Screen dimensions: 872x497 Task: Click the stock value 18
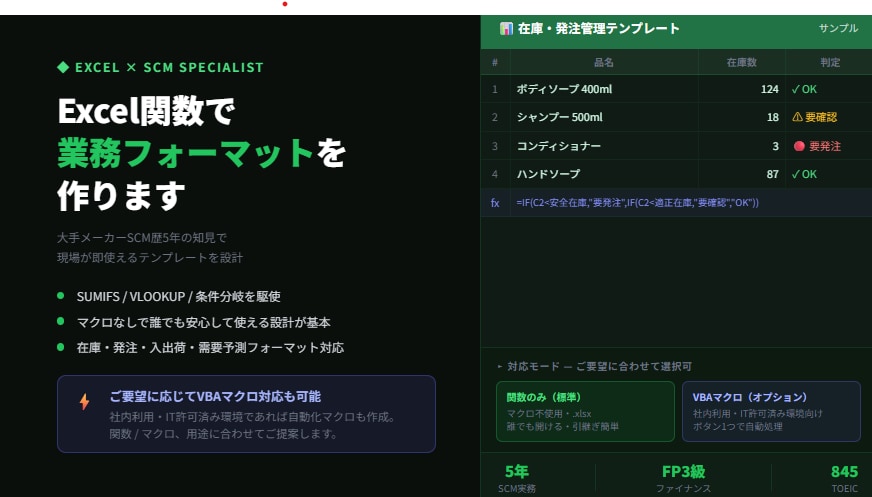[773, 117]
